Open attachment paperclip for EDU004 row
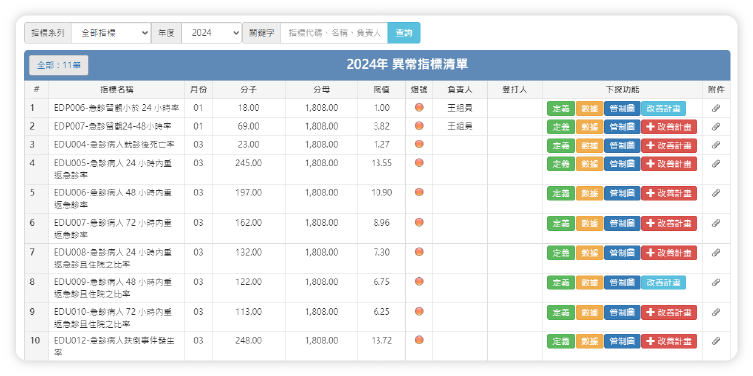 [716, 145]
